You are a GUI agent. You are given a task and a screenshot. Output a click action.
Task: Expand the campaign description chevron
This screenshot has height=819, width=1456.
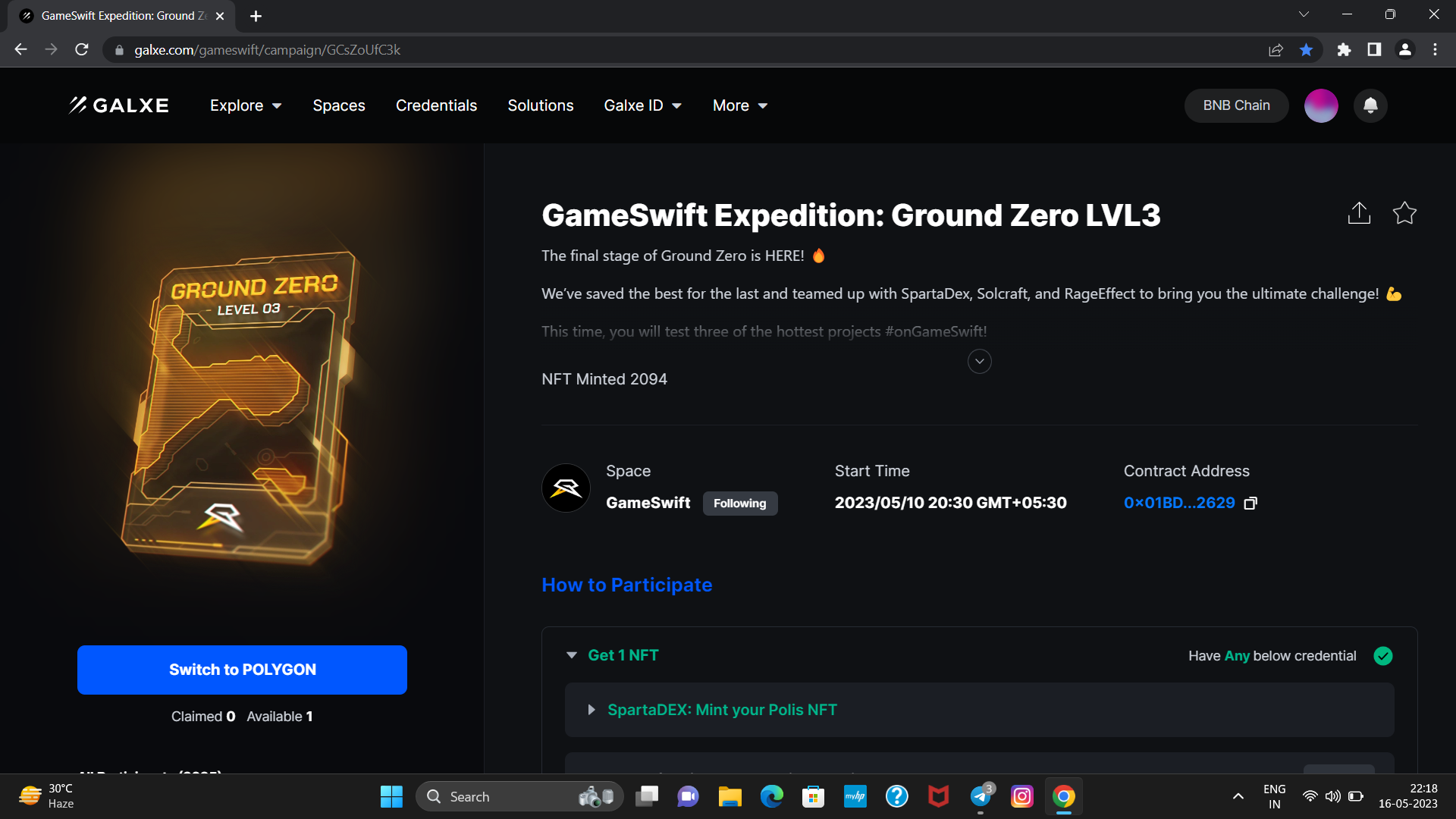point(980,362)
